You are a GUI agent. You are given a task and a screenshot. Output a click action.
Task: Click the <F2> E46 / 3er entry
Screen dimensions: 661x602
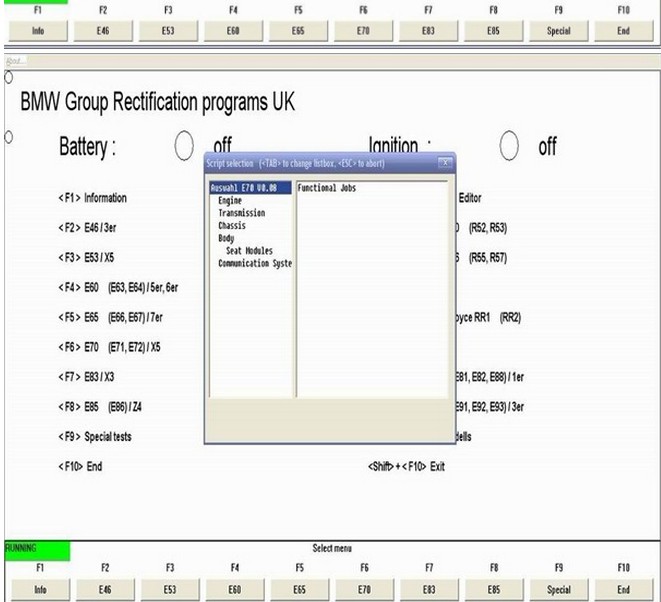[x=87, y=228]
